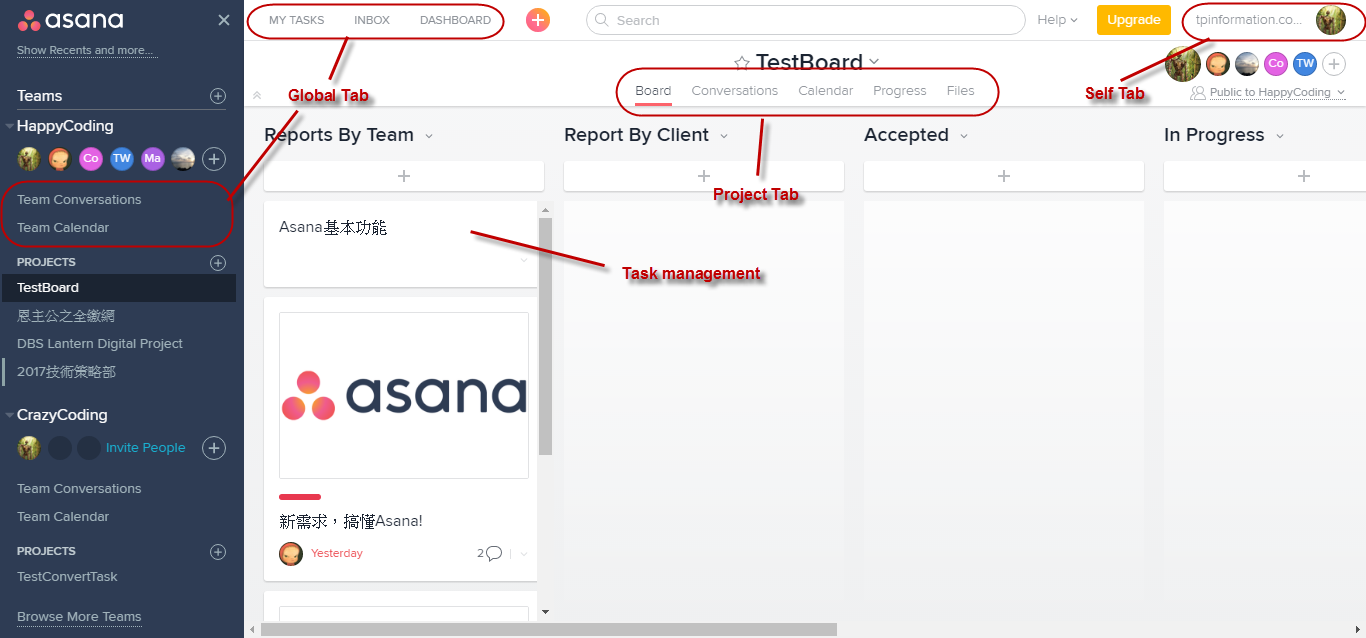Open CrazyCoding Team Conversations

79,489
